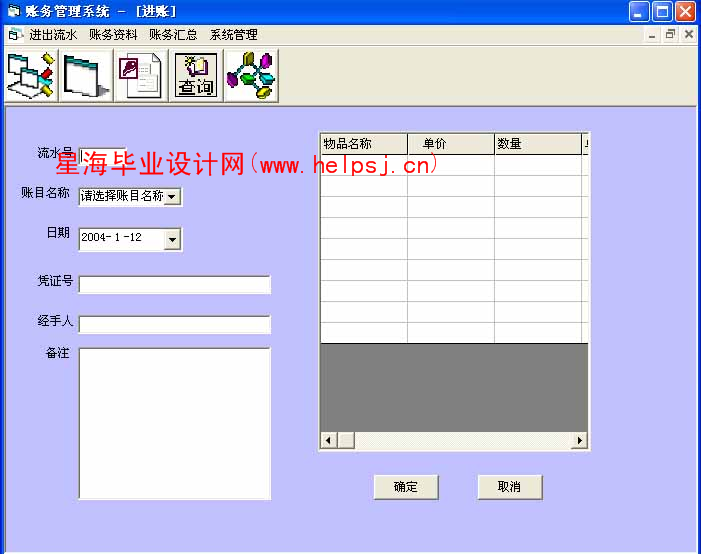Open the 账务汇总 menu
The height and width of the screenshot is (554, 701).
(173, 34)
